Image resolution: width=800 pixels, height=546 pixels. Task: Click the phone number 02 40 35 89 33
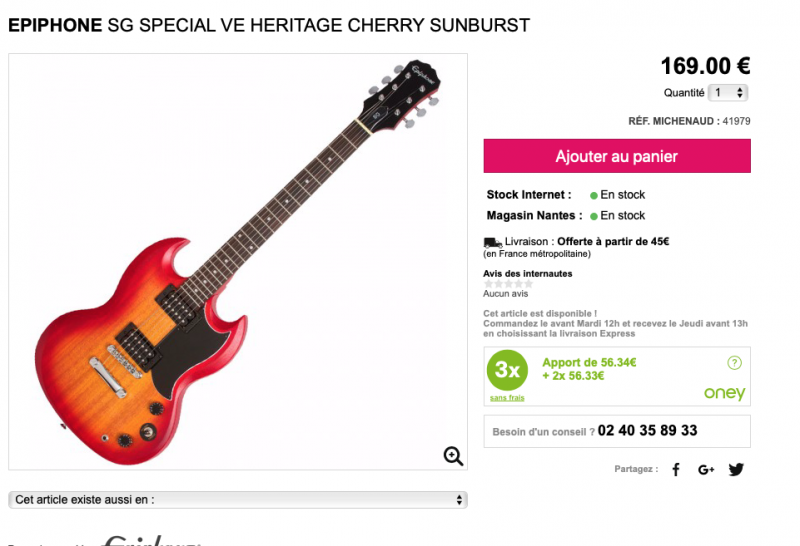point(647,431)
